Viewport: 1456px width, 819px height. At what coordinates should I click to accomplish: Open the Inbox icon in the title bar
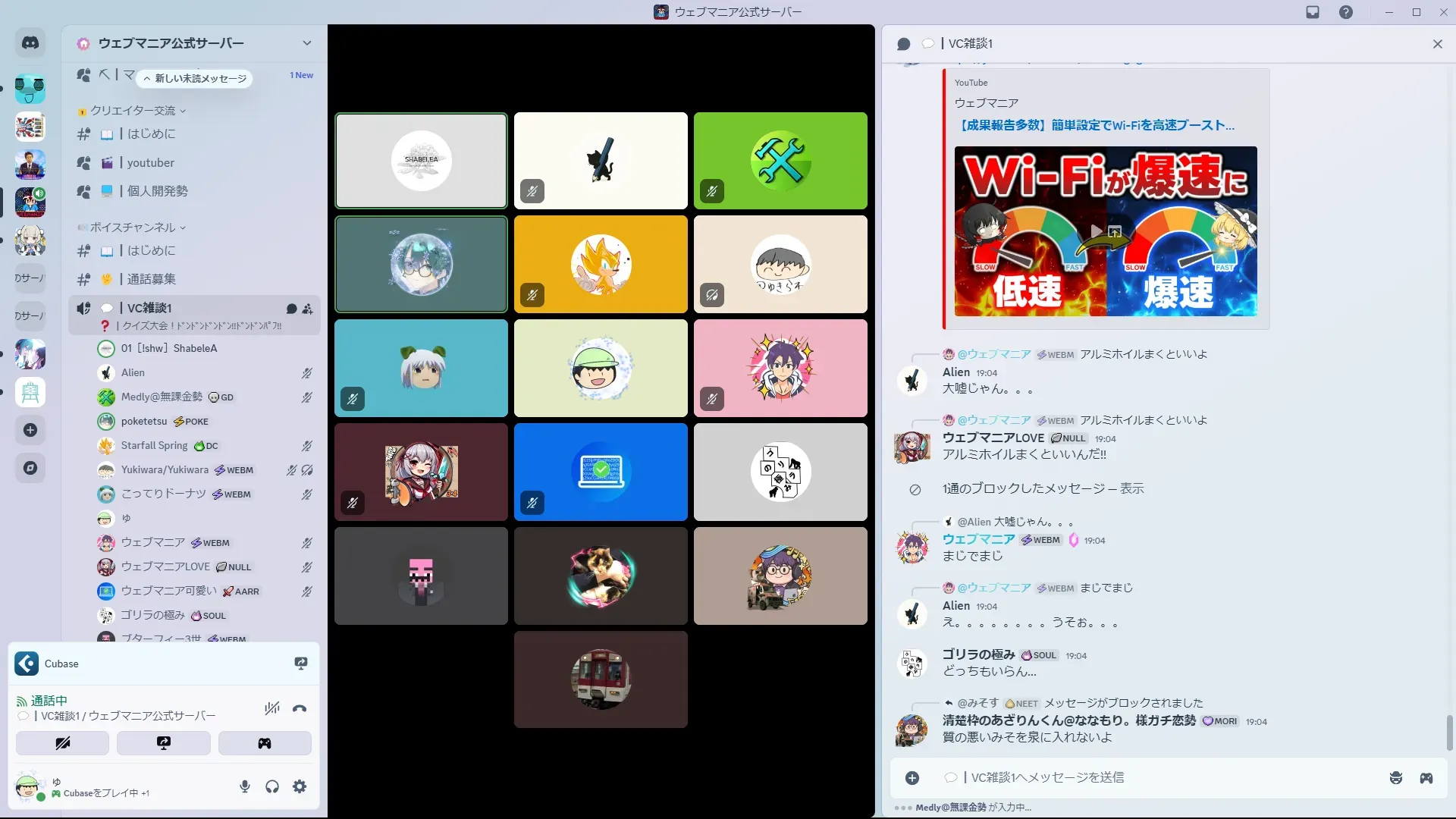pos(1313,12)
